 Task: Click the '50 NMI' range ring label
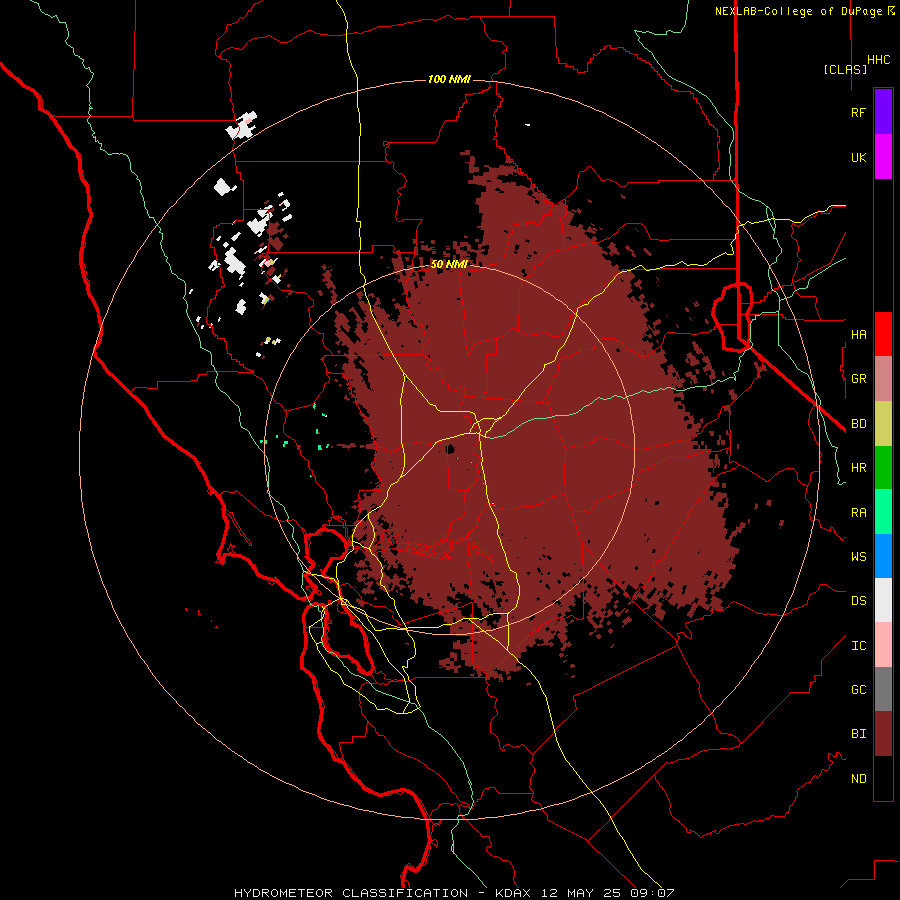pyautogui.click(x=449, y=264)
